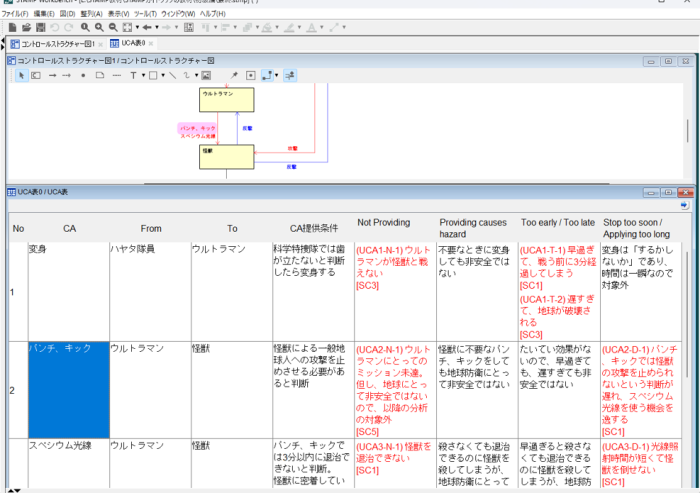700x493 pixels.
Task: Click the line color pen icon
Action: pyautogui.click(x=289, y=27)
